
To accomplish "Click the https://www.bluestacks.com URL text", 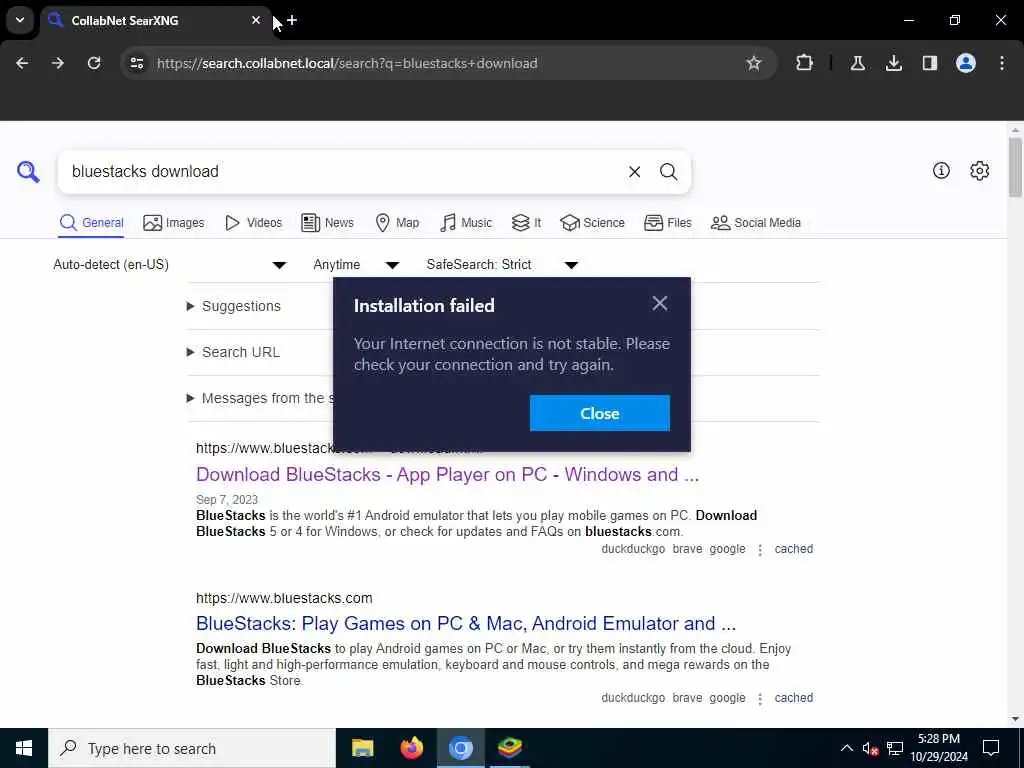I will click(x=284, y=598).
